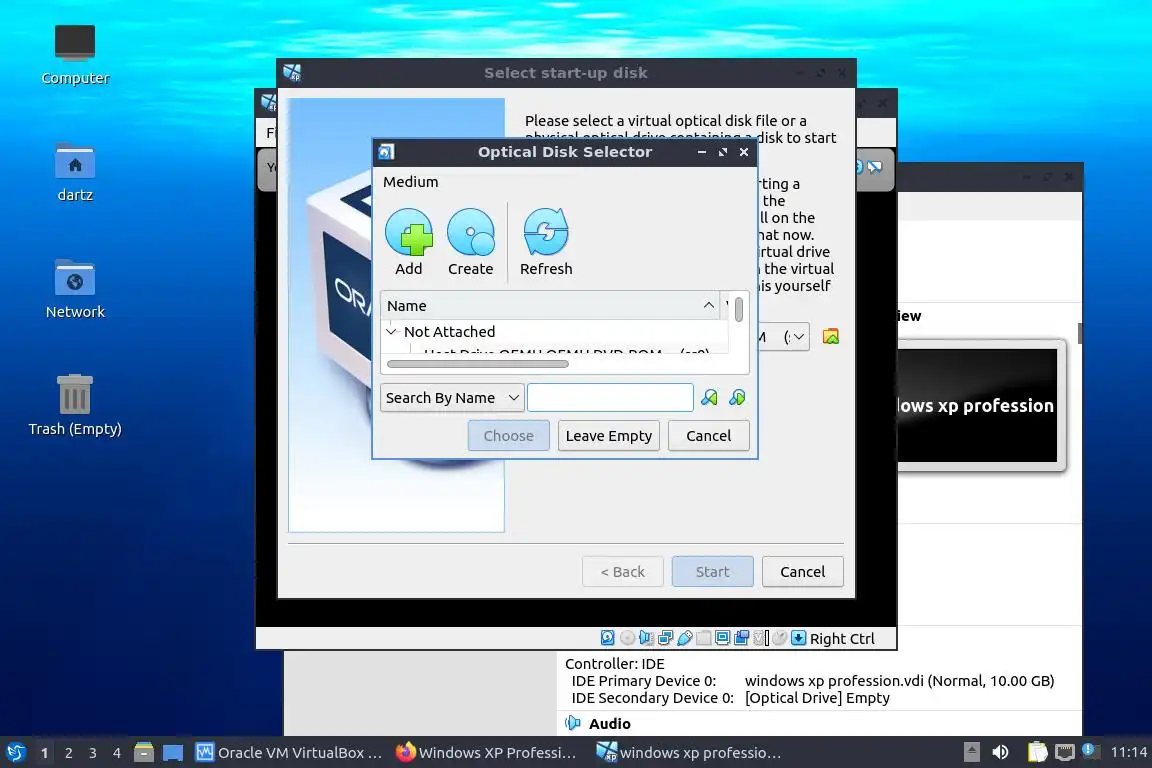
Task: Click windows xp profession.vdi storage entry
Action: [899, 681]
